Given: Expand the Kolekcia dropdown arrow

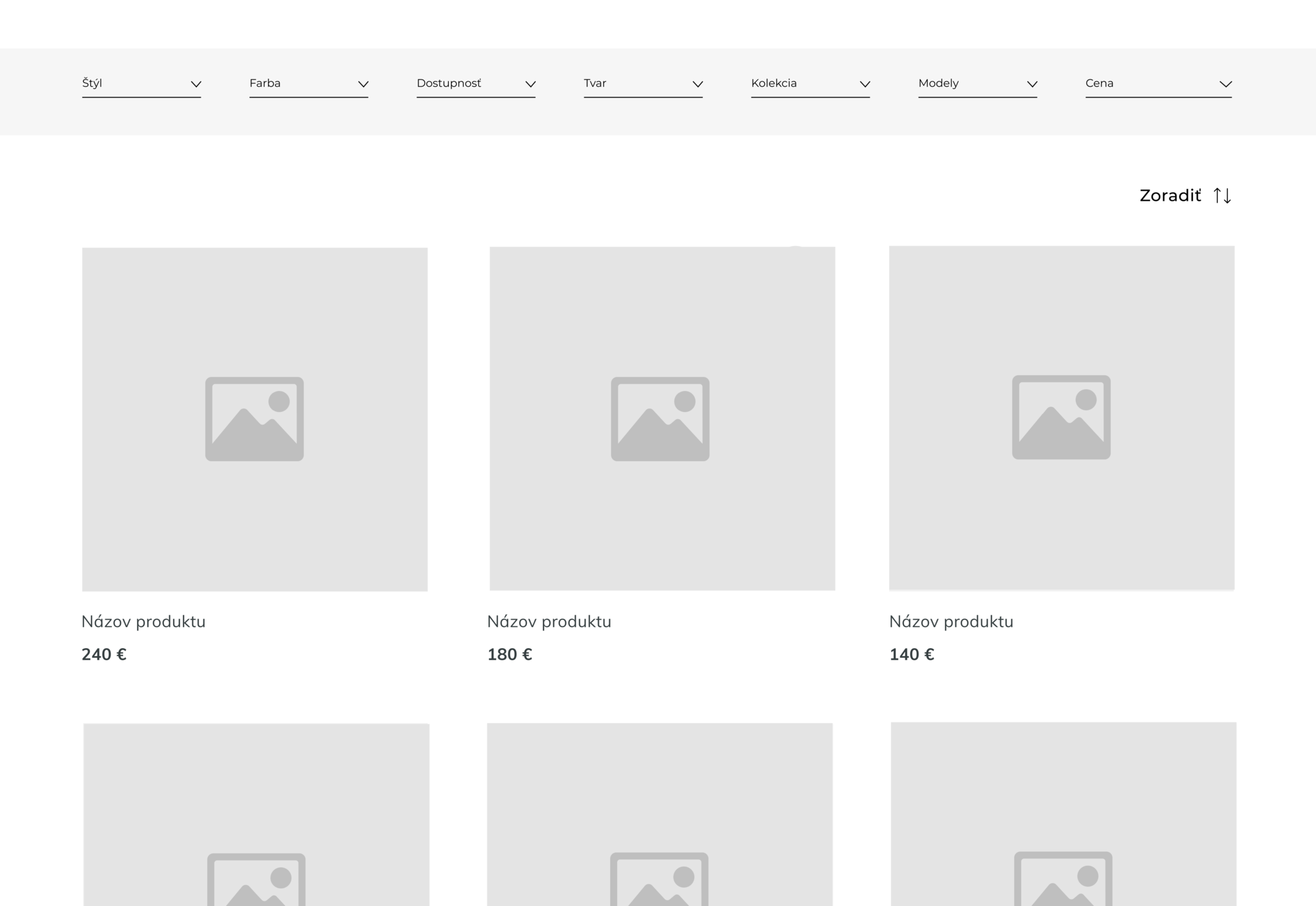Looking at the screenshot, I should [x=865, y=84].
